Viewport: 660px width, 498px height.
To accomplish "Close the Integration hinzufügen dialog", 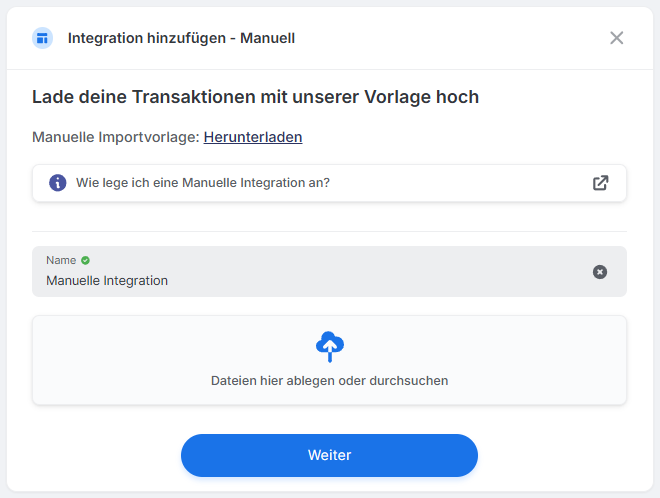I will click(617, 38).
